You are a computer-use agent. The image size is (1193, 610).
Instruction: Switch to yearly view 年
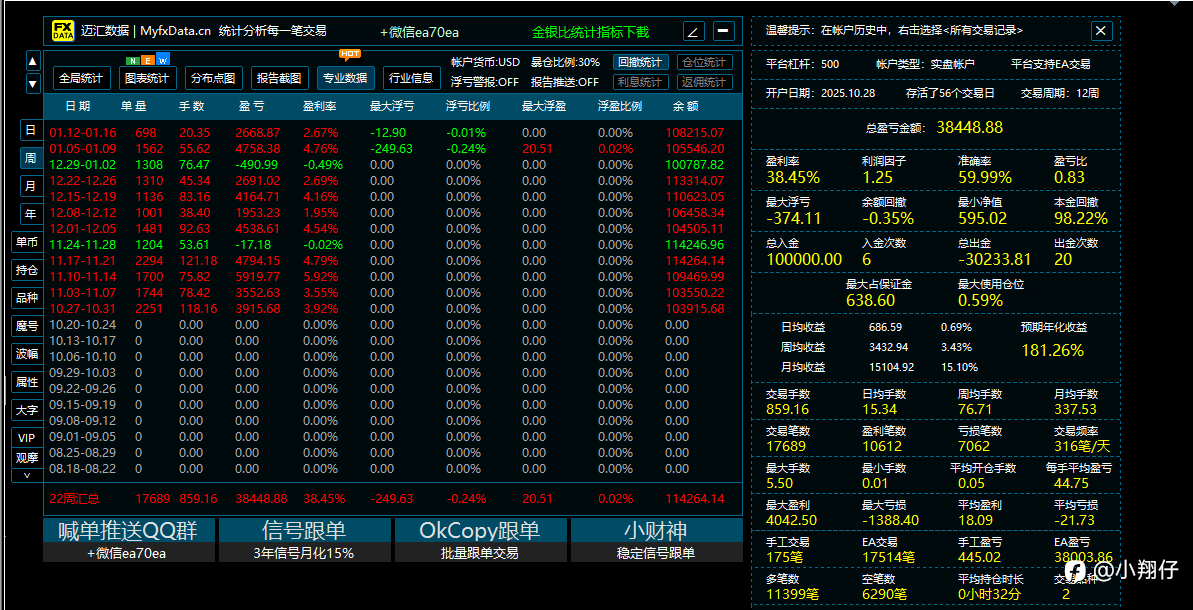pos(30,214)
